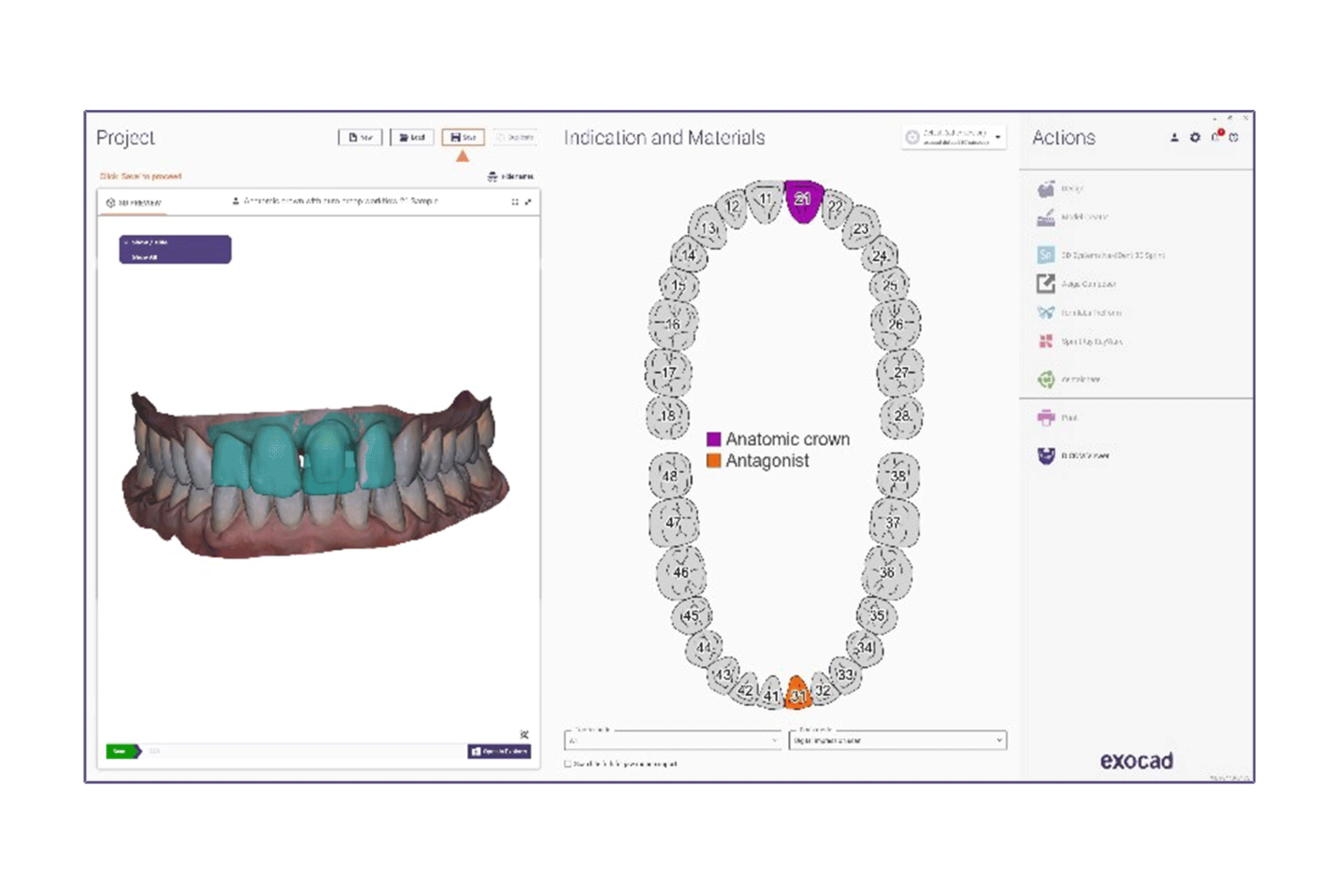Open the bottom-right scan mode dropdown
This screenshot has width=1344, height=896.
pyautogui.click(x=897, y=740)
